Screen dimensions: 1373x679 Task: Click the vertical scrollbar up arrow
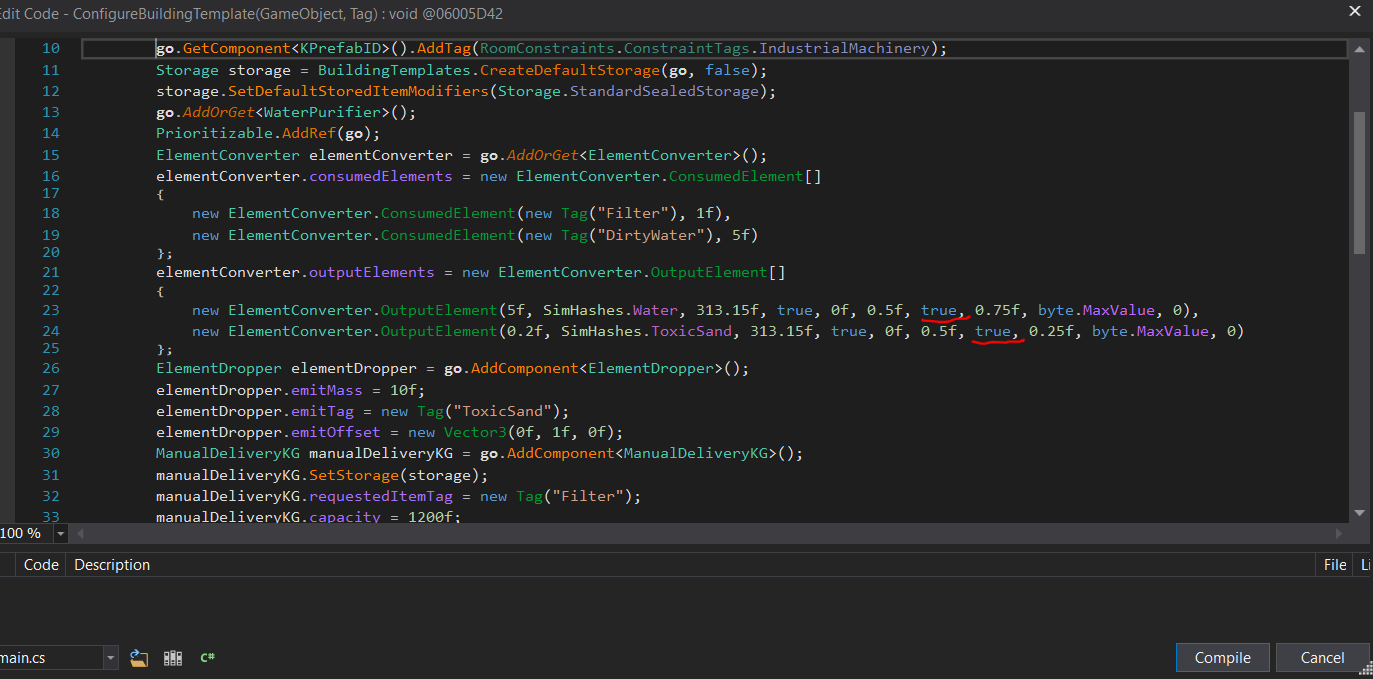click(x=1359, y=48)
